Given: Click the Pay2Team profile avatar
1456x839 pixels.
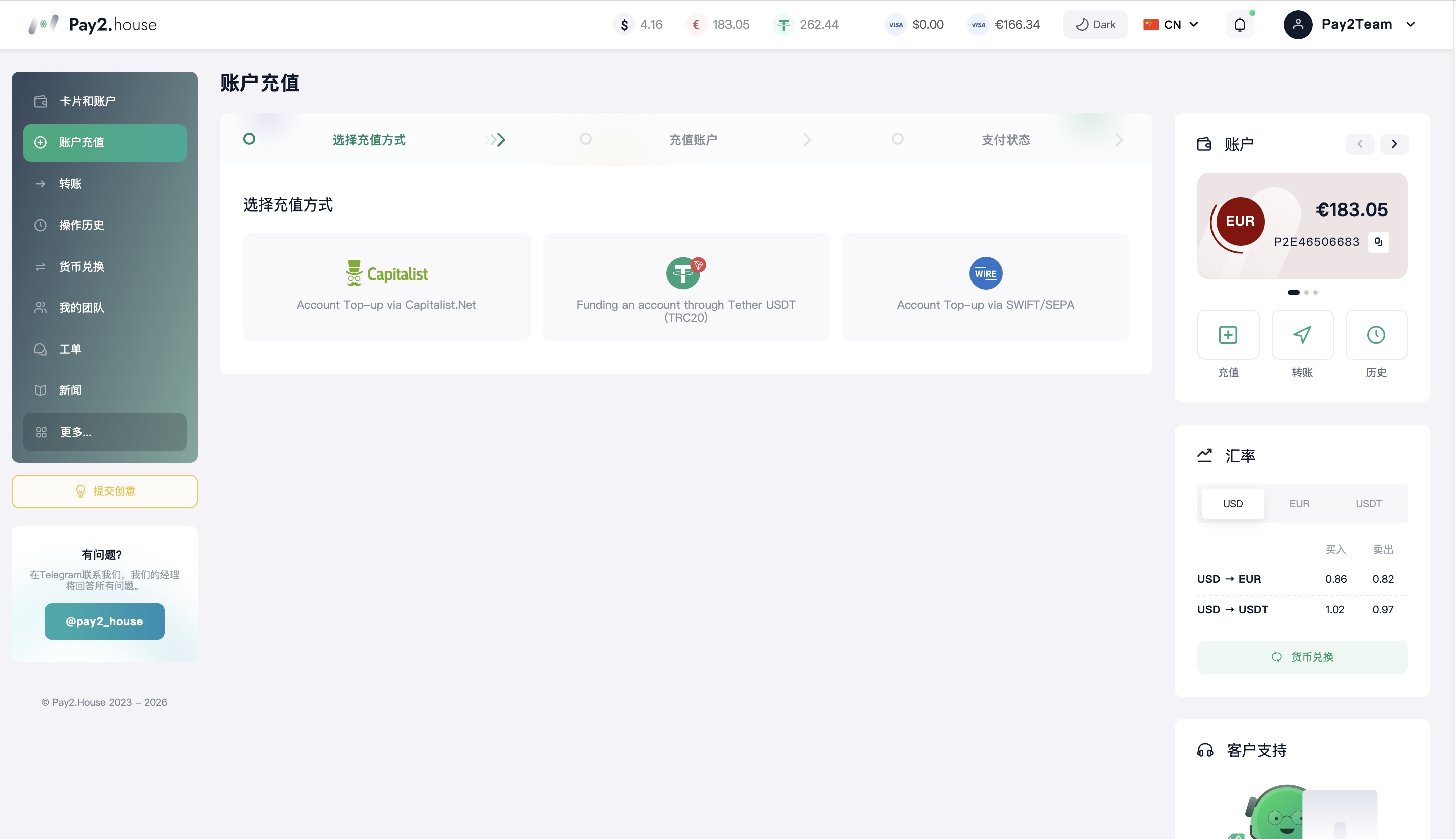Looking at the screenshot, I should [x=1298, y=24].
